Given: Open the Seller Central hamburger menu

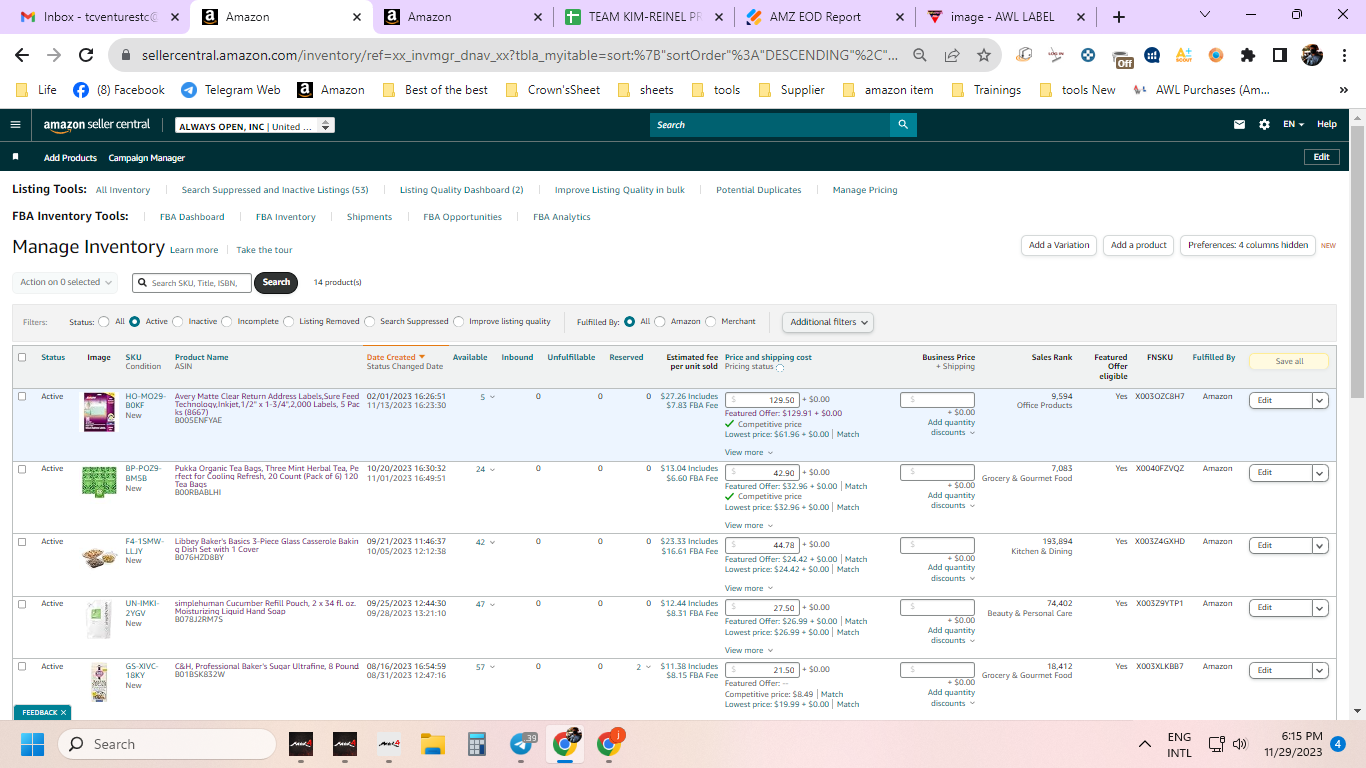Looking at the screenshot, I should (x=15, y=125).
